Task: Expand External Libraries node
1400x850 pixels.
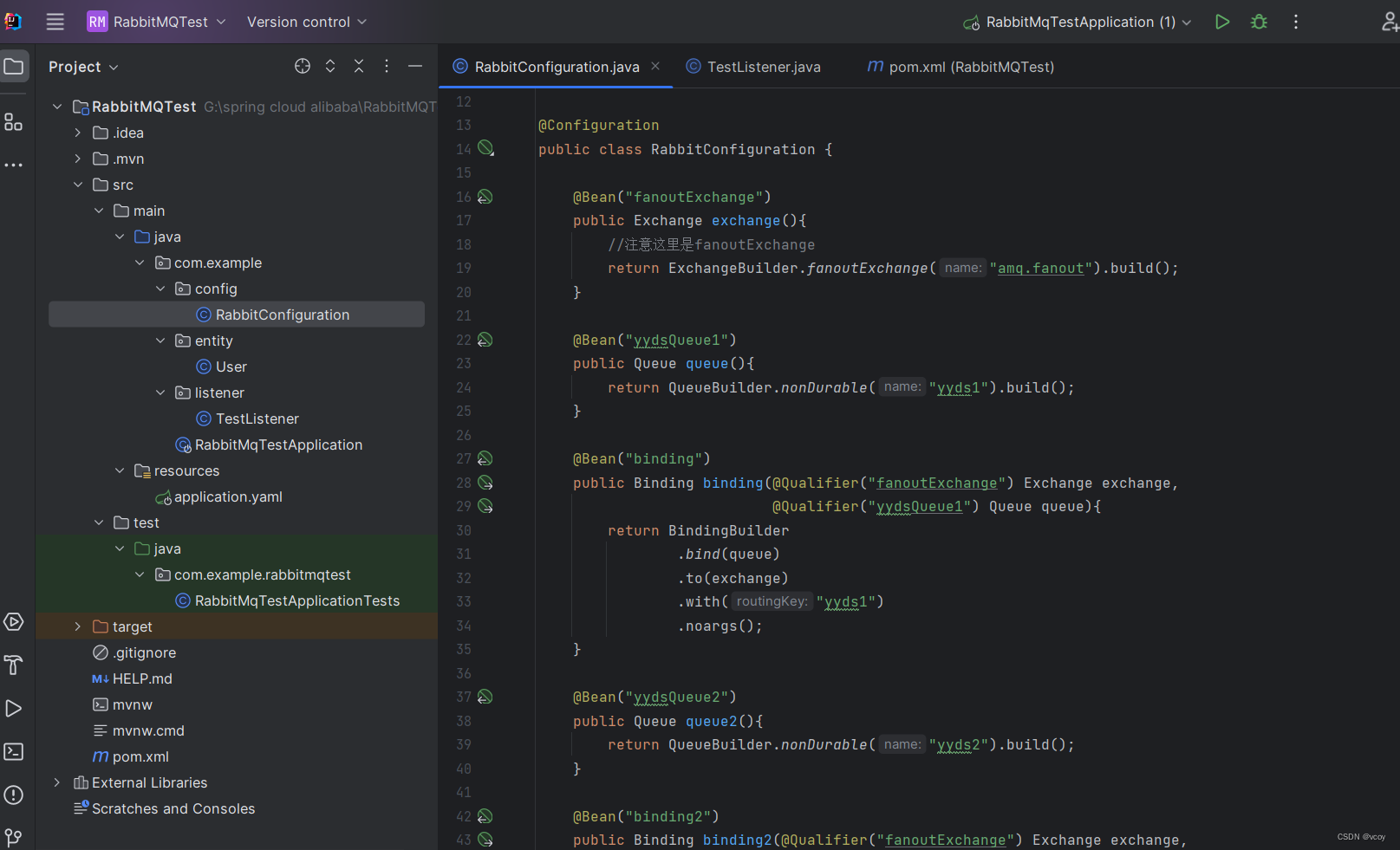Action: point(57,782)
